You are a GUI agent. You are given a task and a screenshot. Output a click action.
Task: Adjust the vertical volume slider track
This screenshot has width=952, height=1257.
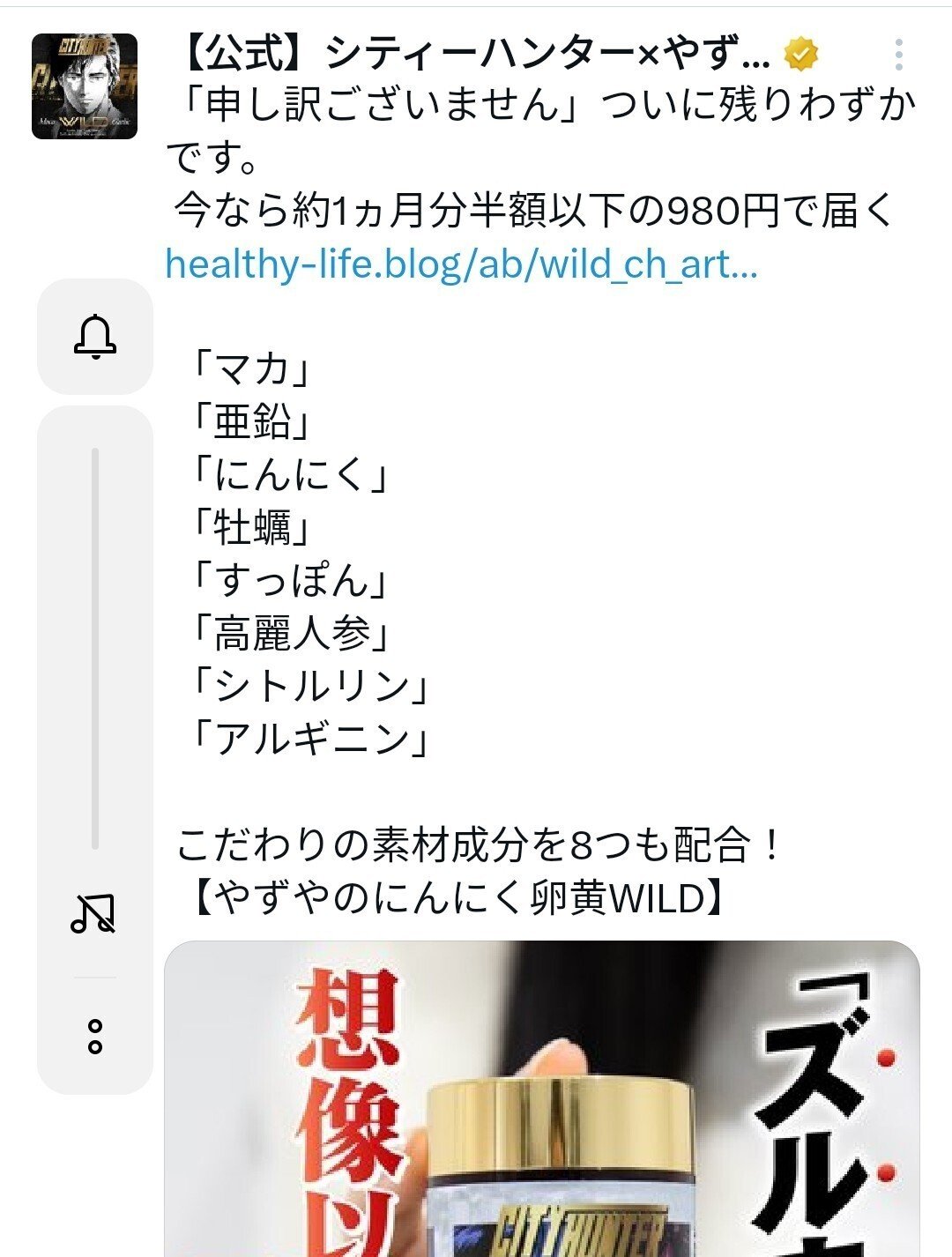point(95,649)
